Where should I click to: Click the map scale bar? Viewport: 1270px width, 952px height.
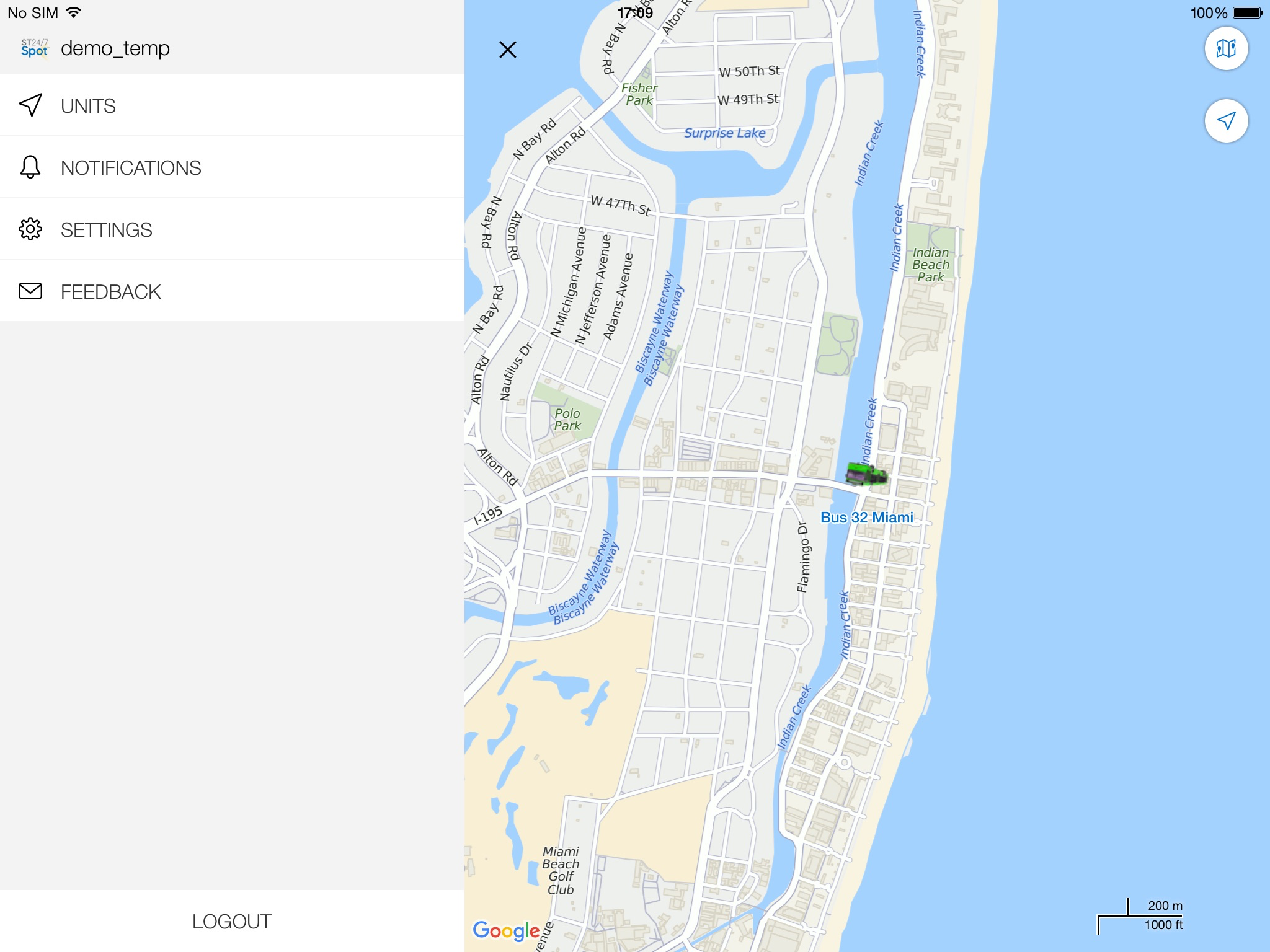1140,916
